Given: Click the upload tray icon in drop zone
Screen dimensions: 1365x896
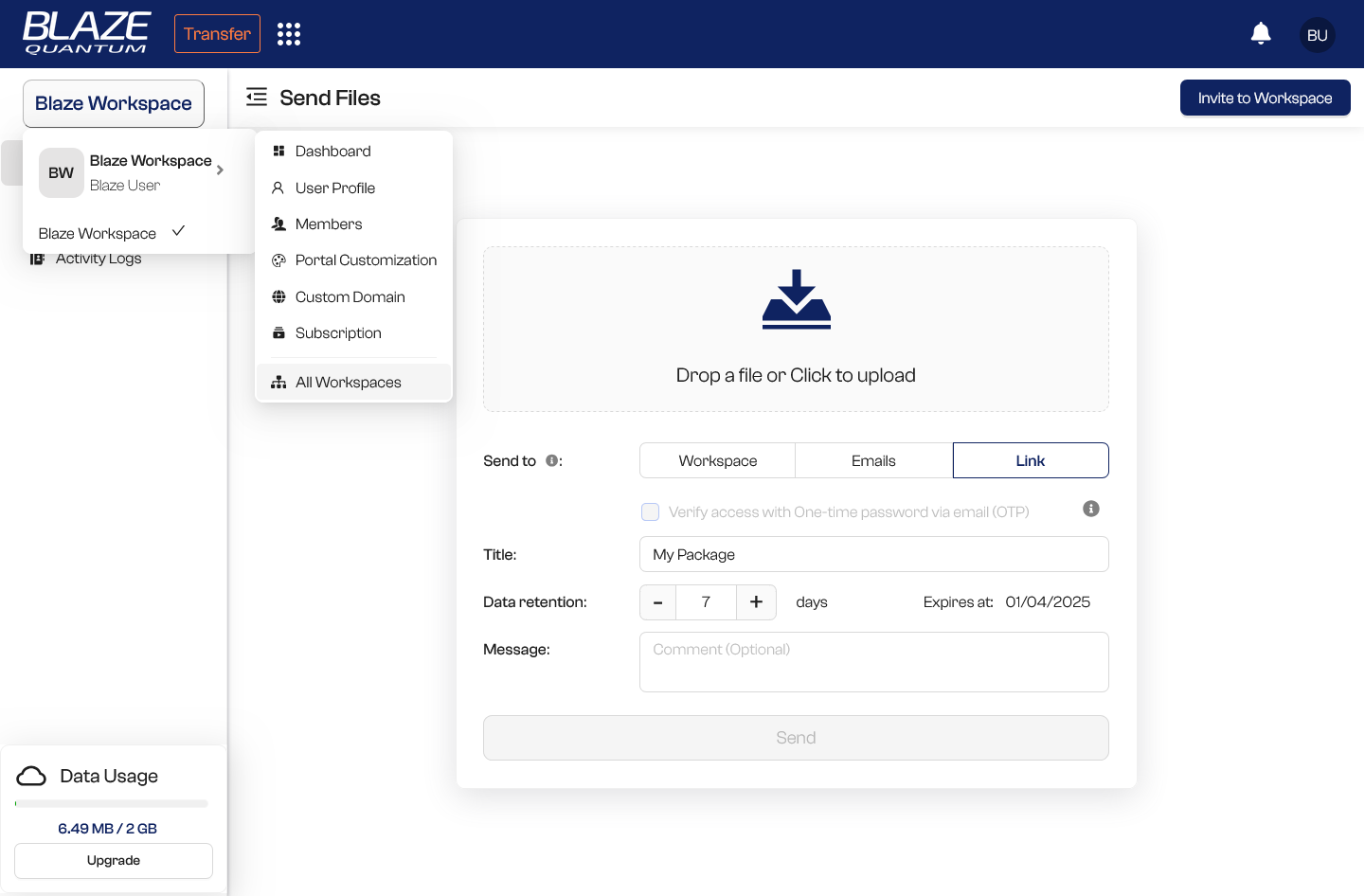Looking at the screenshot, I should coord(797,299).
